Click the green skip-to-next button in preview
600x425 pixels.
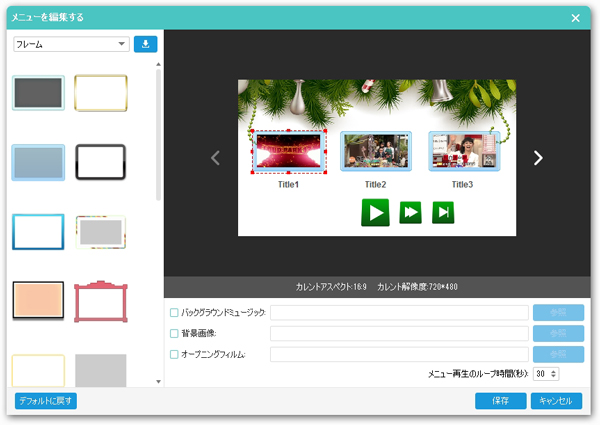coord(442,212)
